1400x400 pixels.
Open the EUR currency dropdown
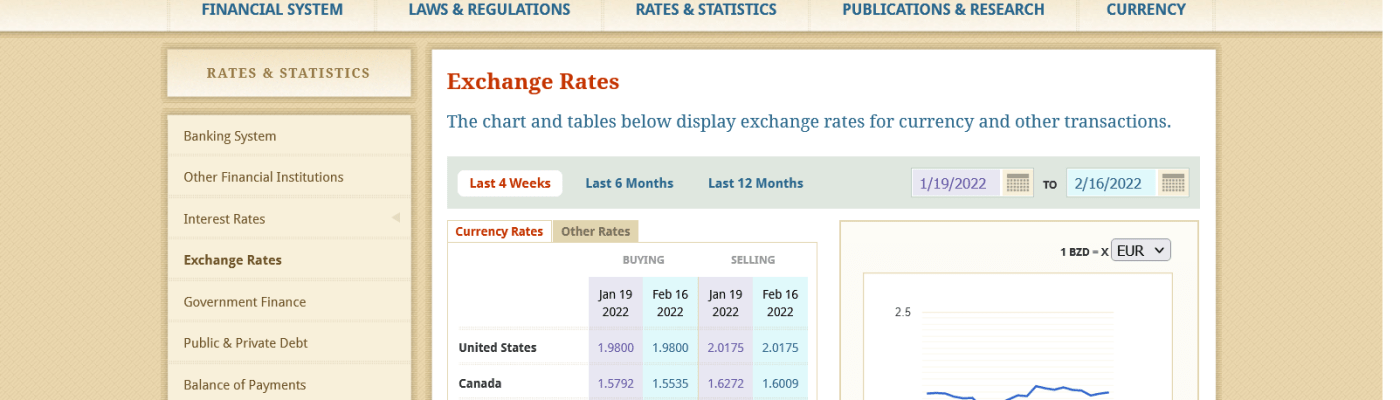[1141, 251]
